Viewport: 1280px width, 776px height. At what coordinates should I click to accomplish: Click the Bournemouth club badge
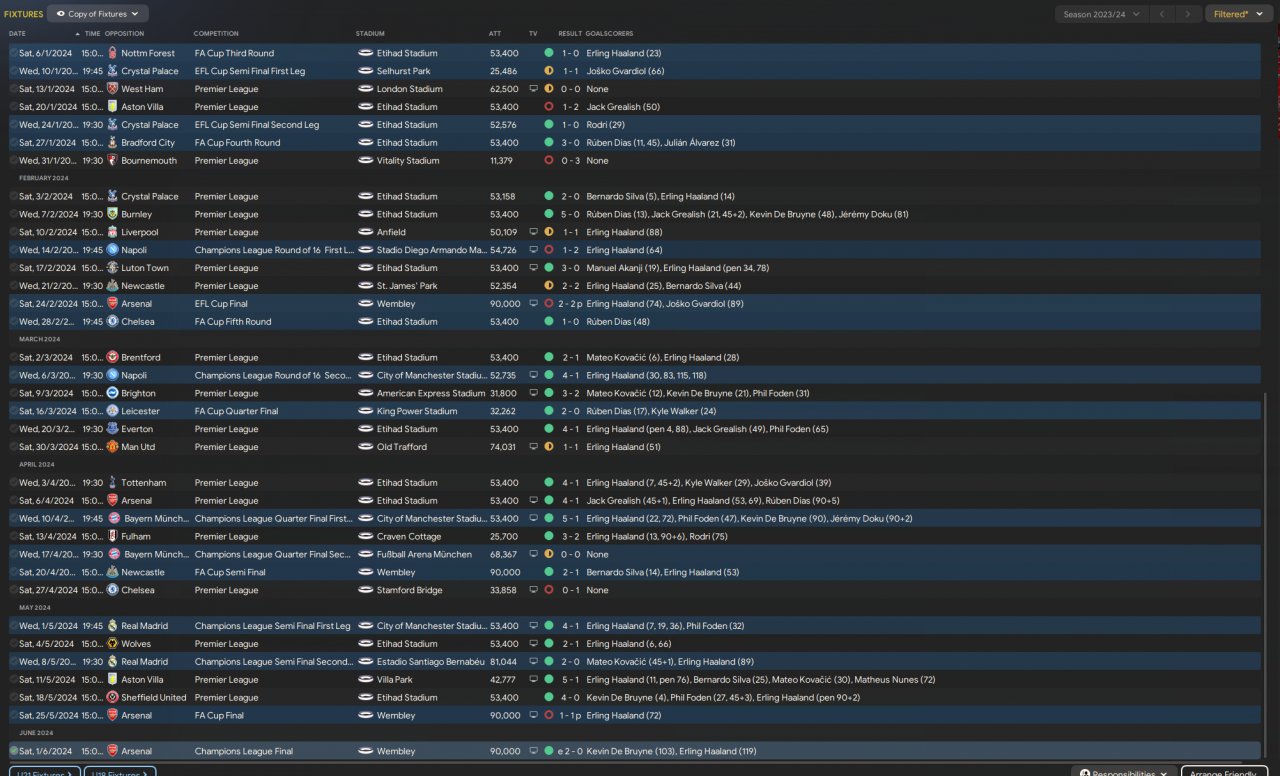[112, 160]
